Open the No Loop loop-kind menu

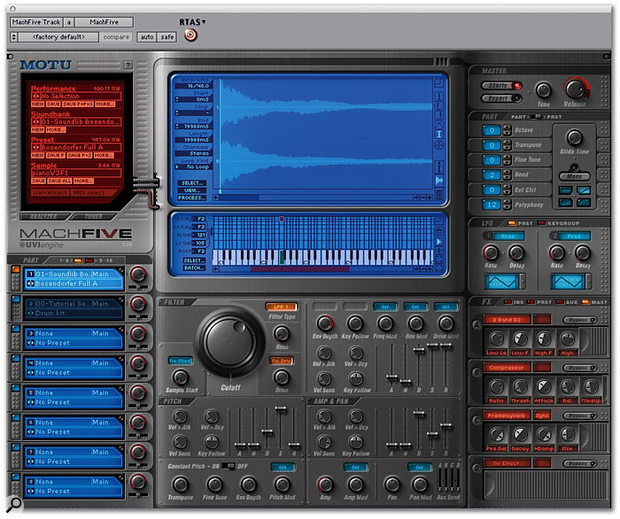(194, 167)
